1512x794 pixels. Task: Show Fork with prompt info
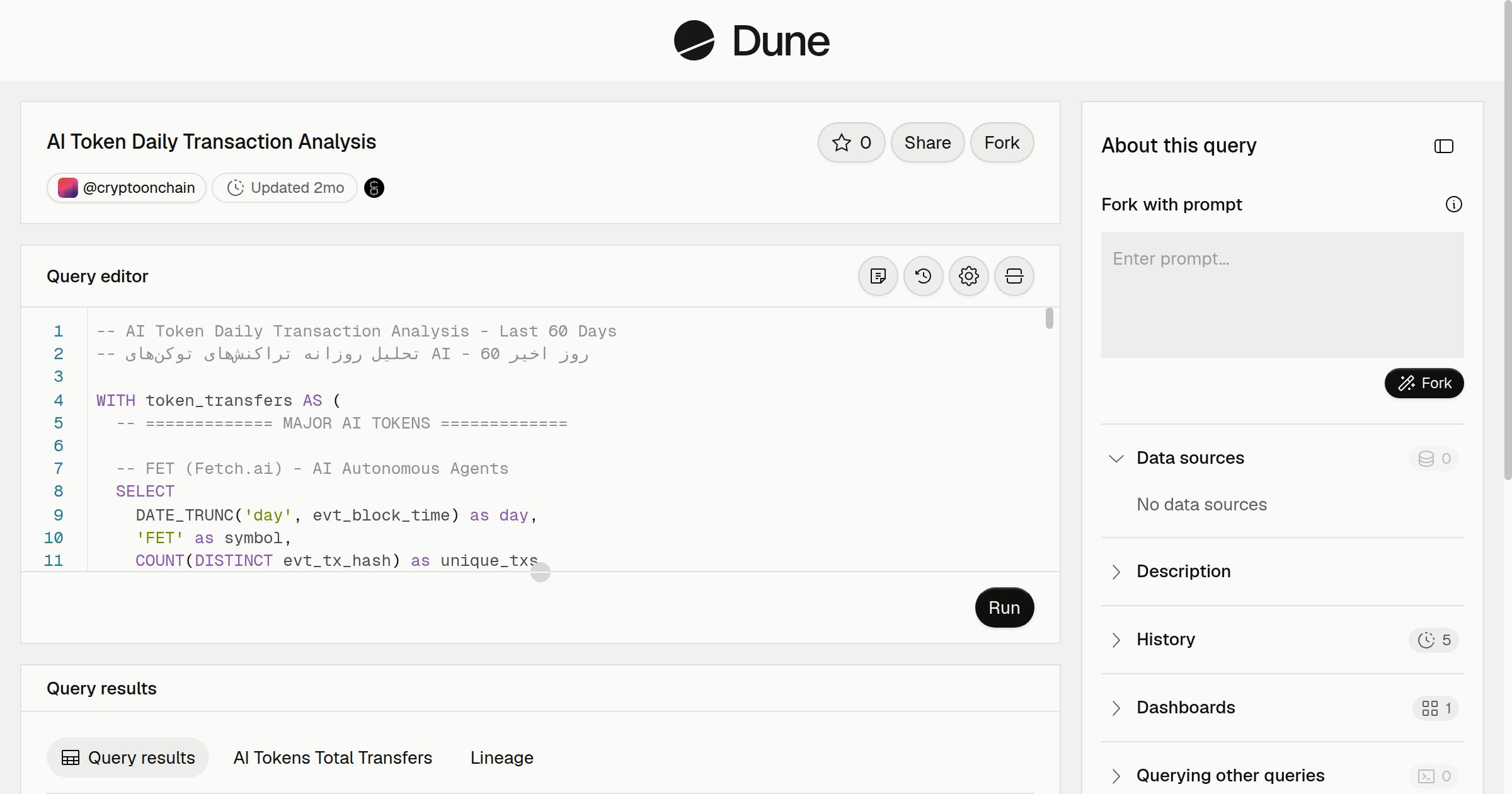[x=1453, y=204]
